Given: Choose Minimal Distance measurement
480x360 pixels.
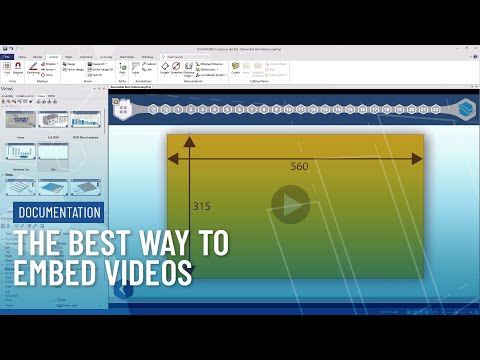Looking at the screenshot, I should (209, 64).
